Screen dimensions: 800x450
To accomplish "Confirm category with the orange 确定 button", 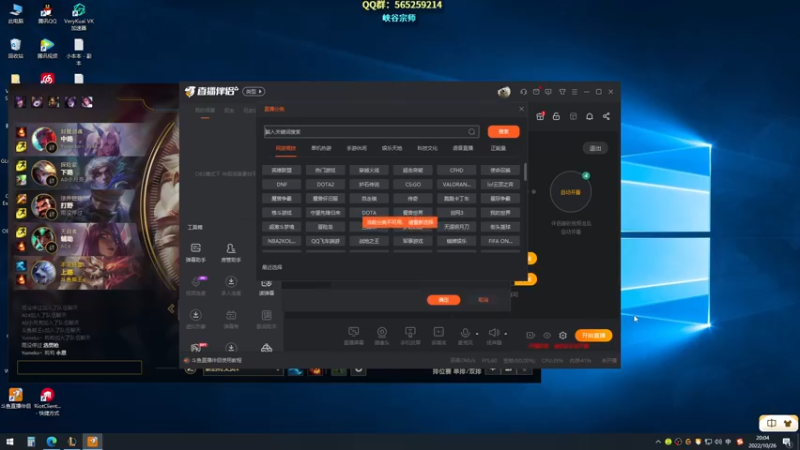I will point(443,300).
